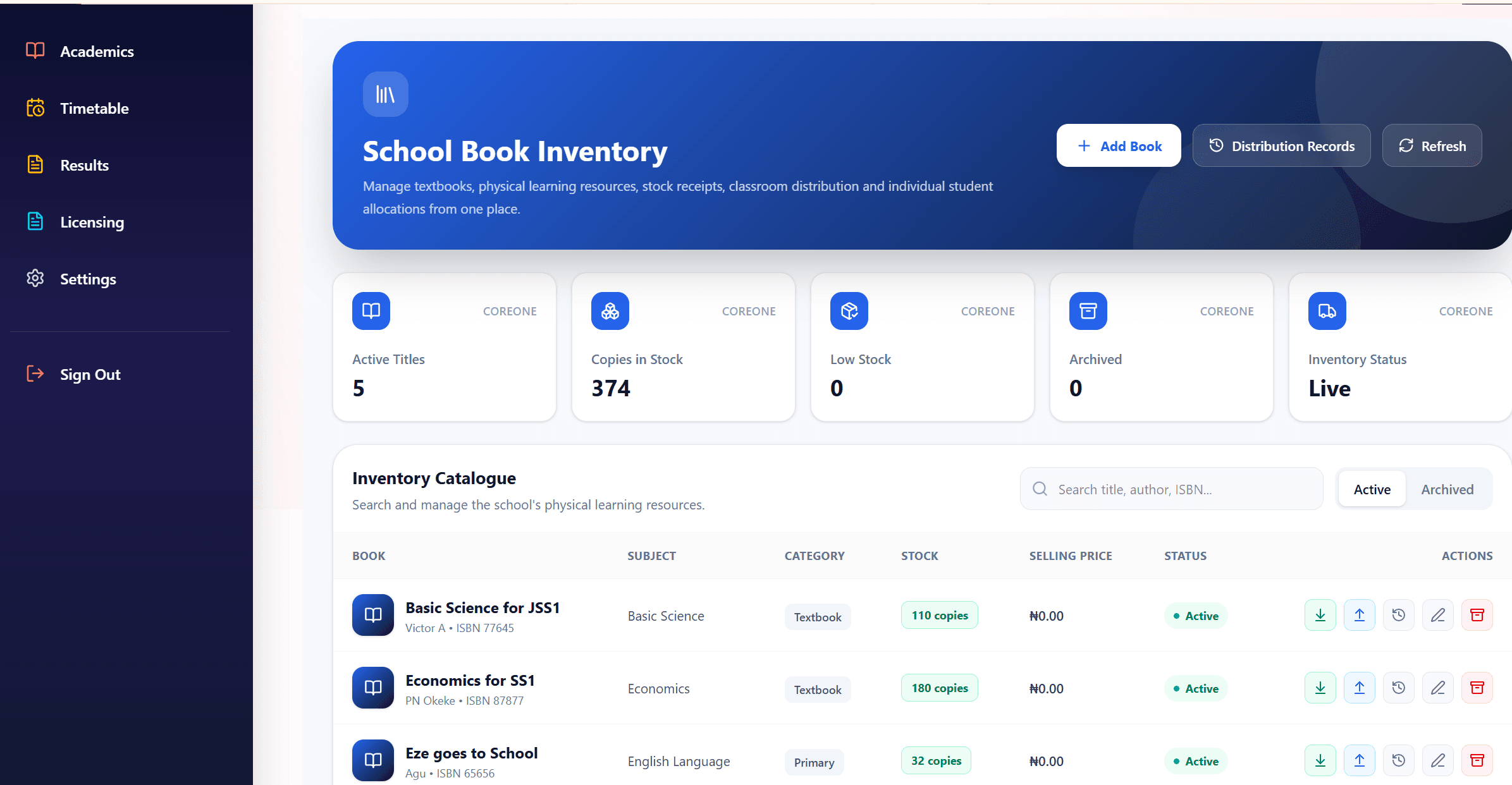
Task: Click the library books icon in the header banner
Action: (x=386, y=94)
